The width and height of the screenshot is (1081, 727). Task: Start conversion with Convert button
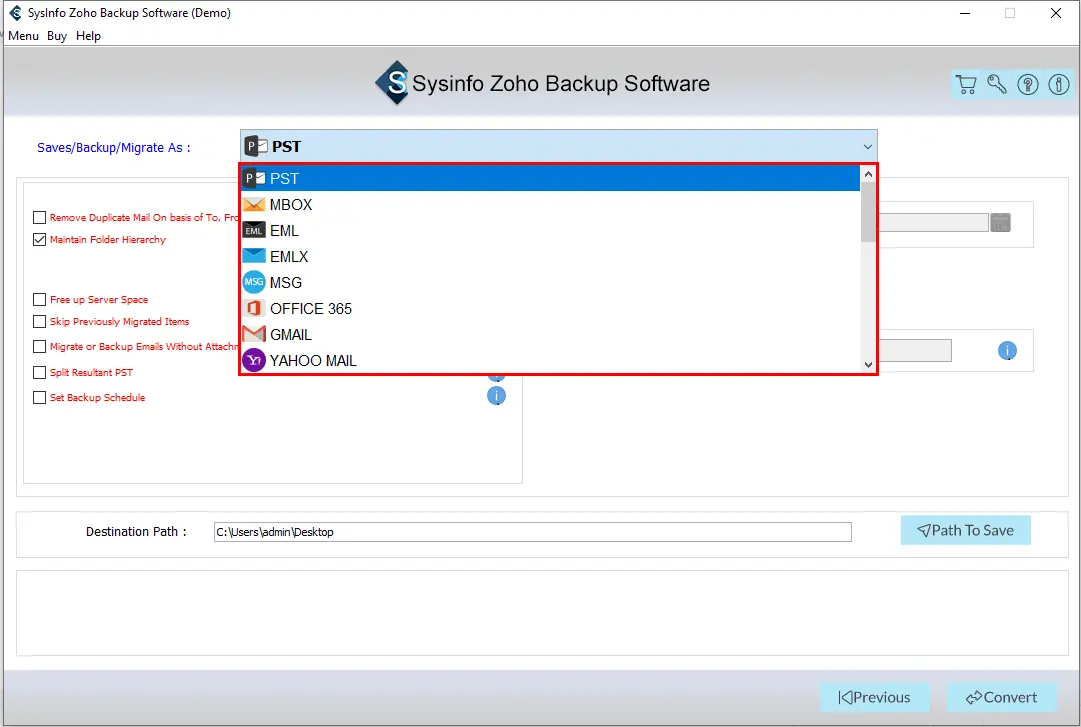pos(1002,697)
